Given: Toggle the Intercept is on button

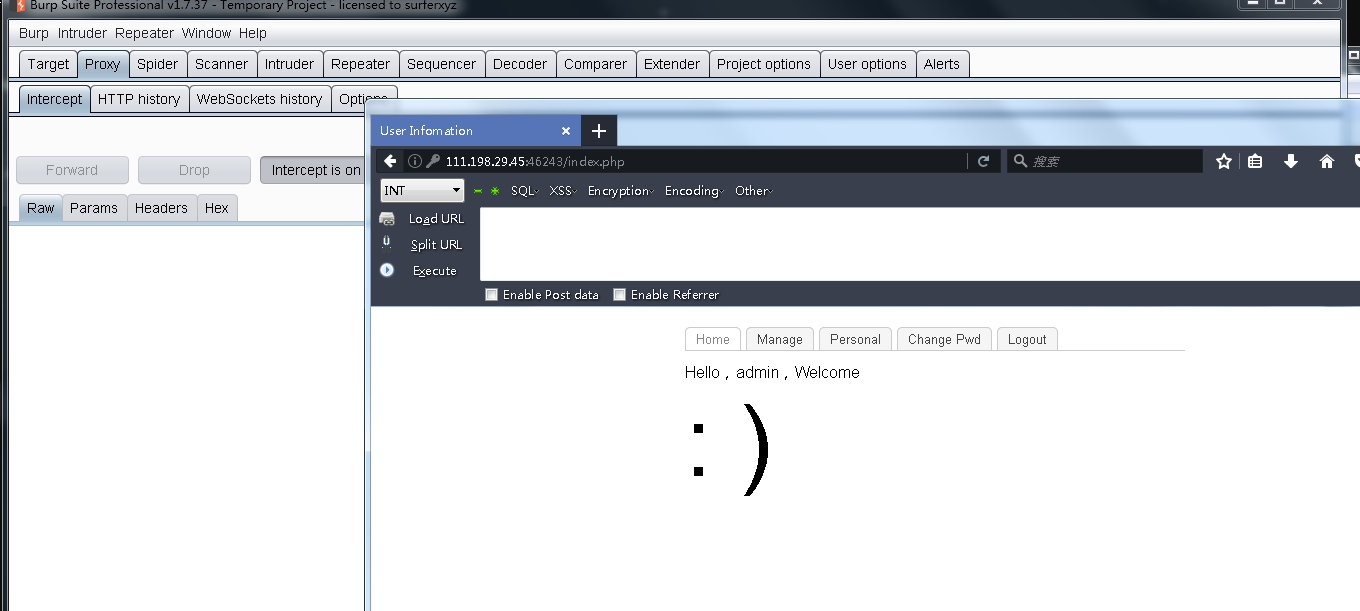Looking at the screenshot, I should coord(314,170).
